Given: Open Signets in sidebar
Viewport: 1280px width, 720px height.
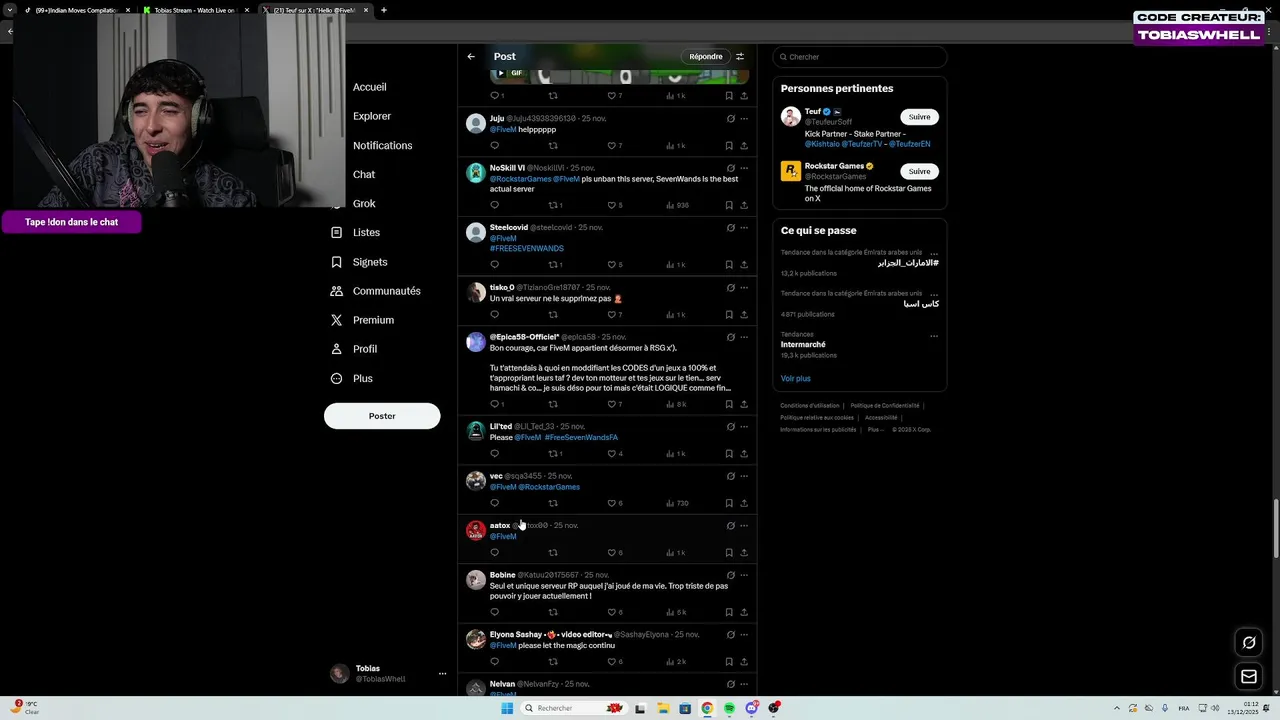Looking at the screenshot, I should click(x=359, y=262).
